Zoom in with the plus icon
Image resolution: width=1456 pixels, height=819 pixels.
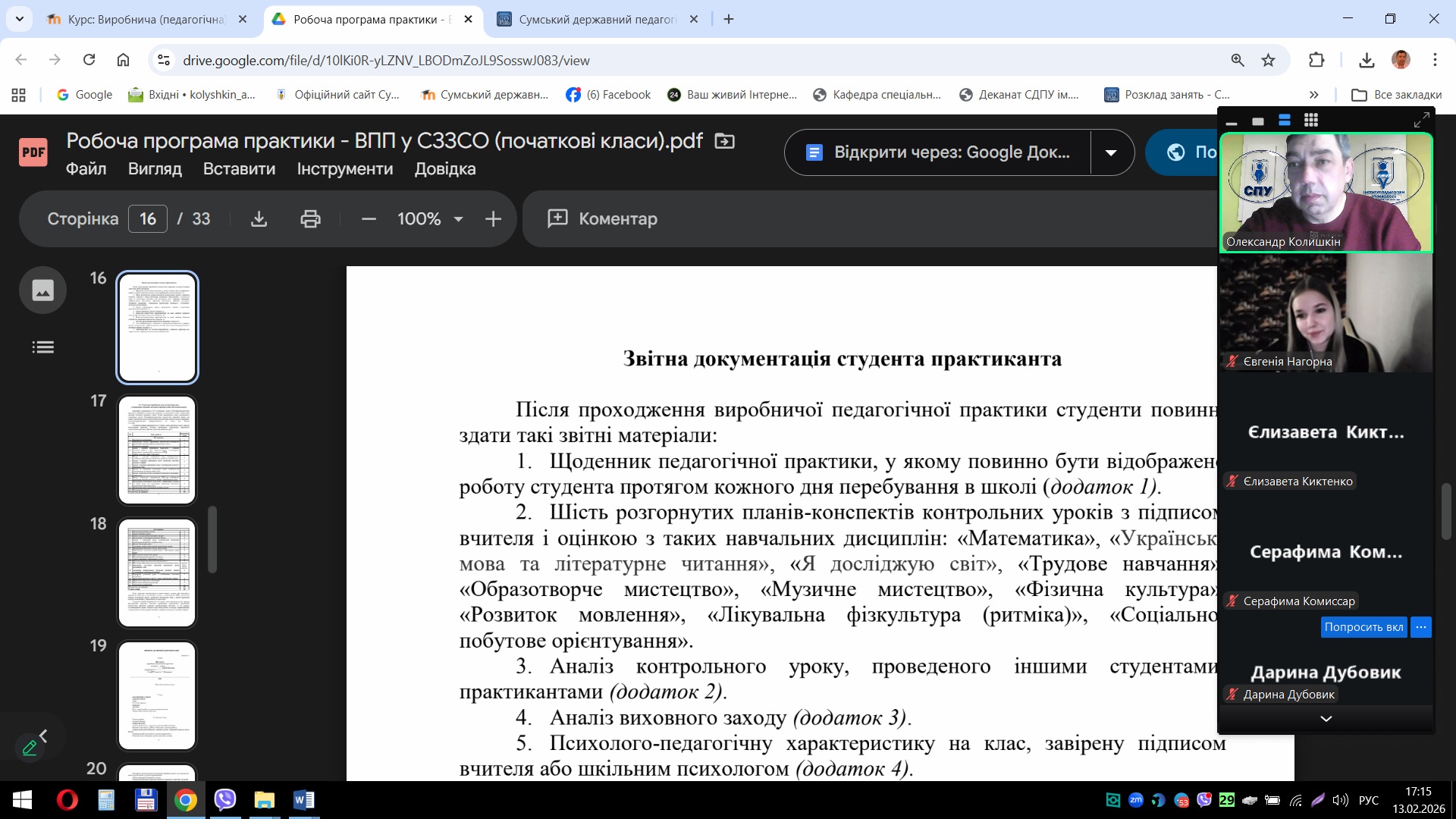493,219
